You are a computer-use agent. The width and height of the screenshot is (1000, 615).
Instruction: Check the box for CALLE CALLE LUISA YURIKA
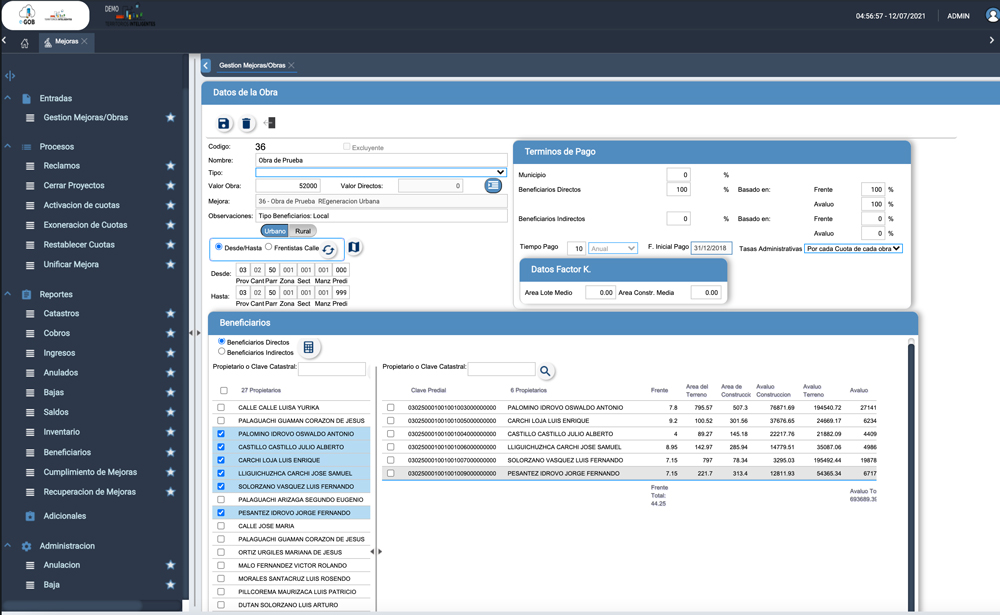(x=221, y=408)
